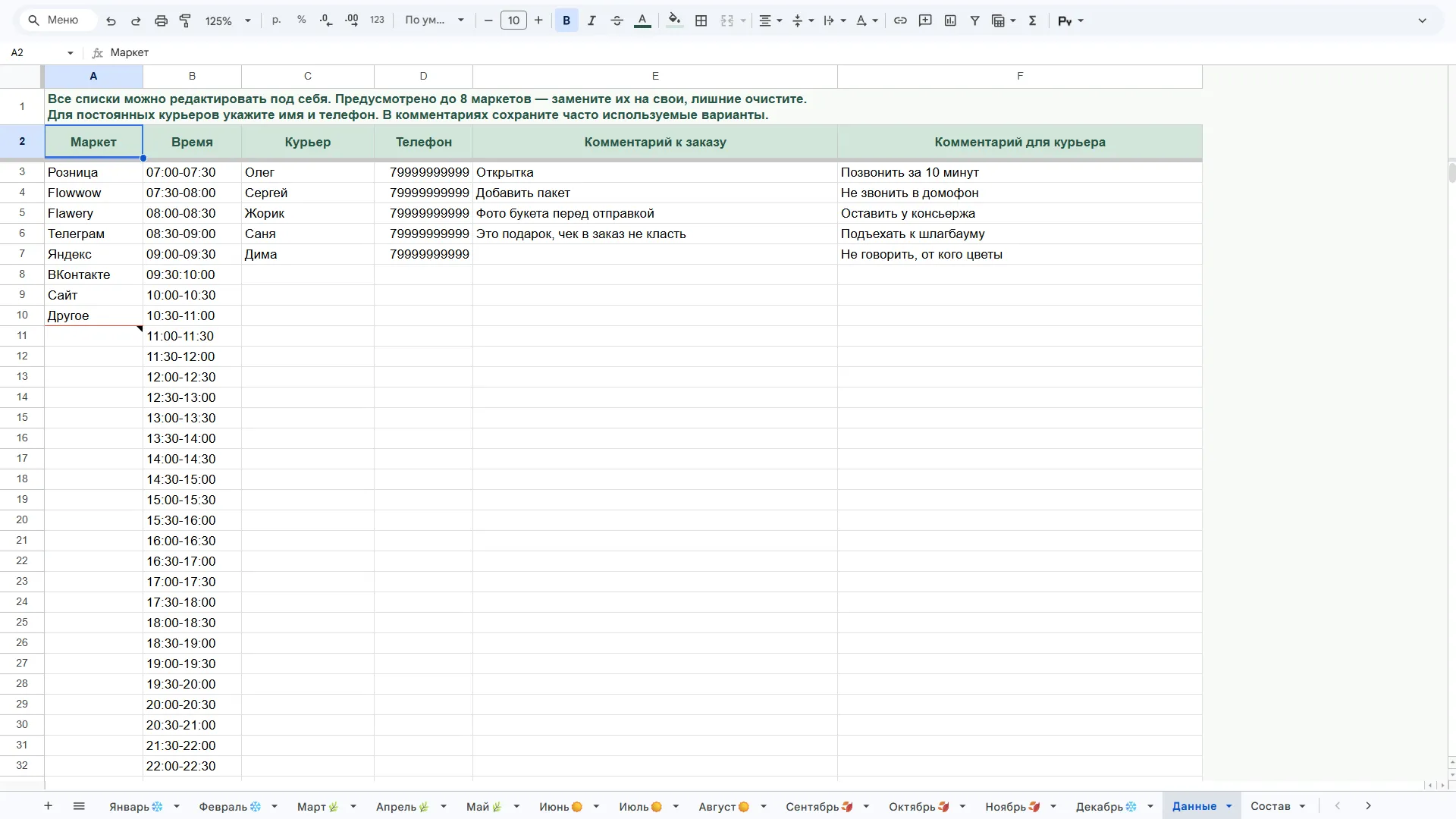Add a comment using comment icon
1456x819 pixels.
(925, 20)
